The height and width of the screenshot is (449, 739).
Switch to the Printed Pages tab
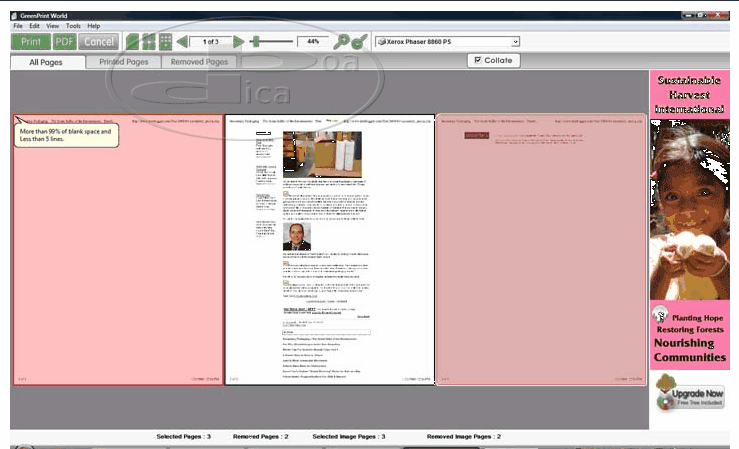tap(124, 62)
